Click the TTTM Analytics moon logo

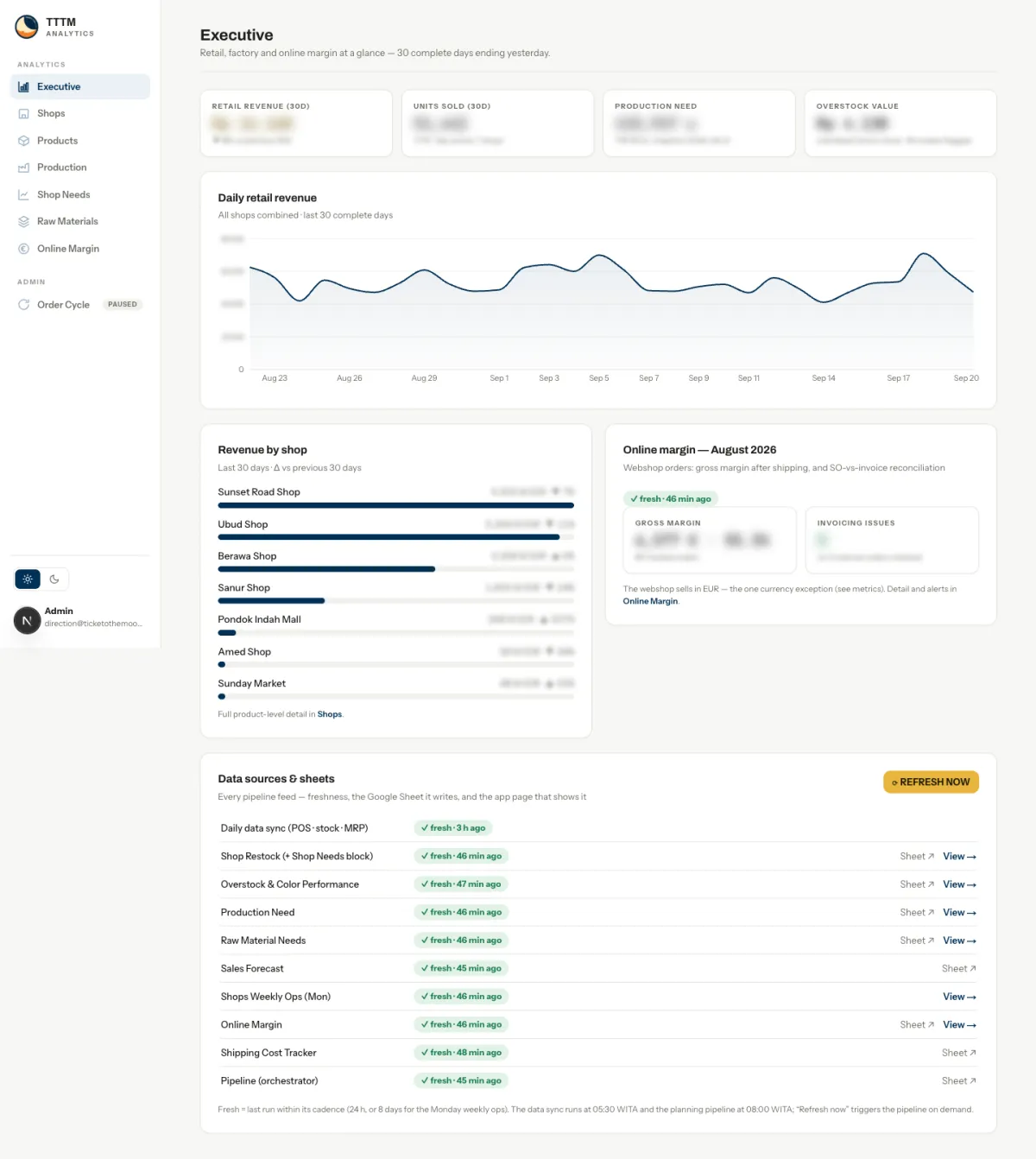tap(27, 27)
